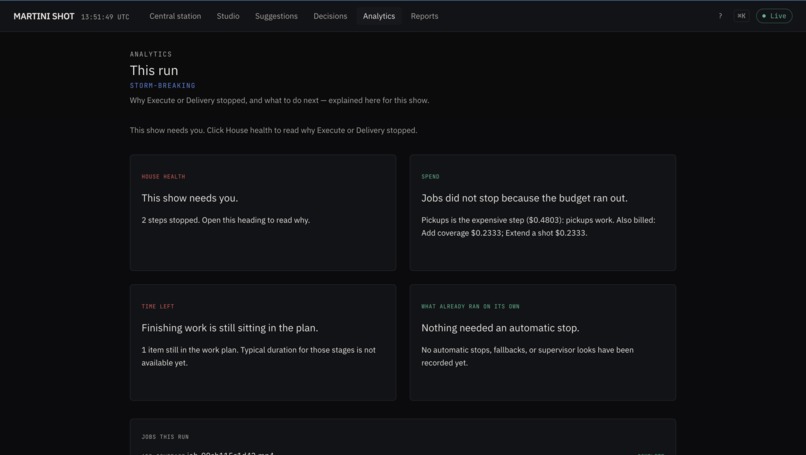Viewport: 806px width, 455px height.
Task: Open the ⌘K command palette shortcut
Action: click(x=741, y=16)
